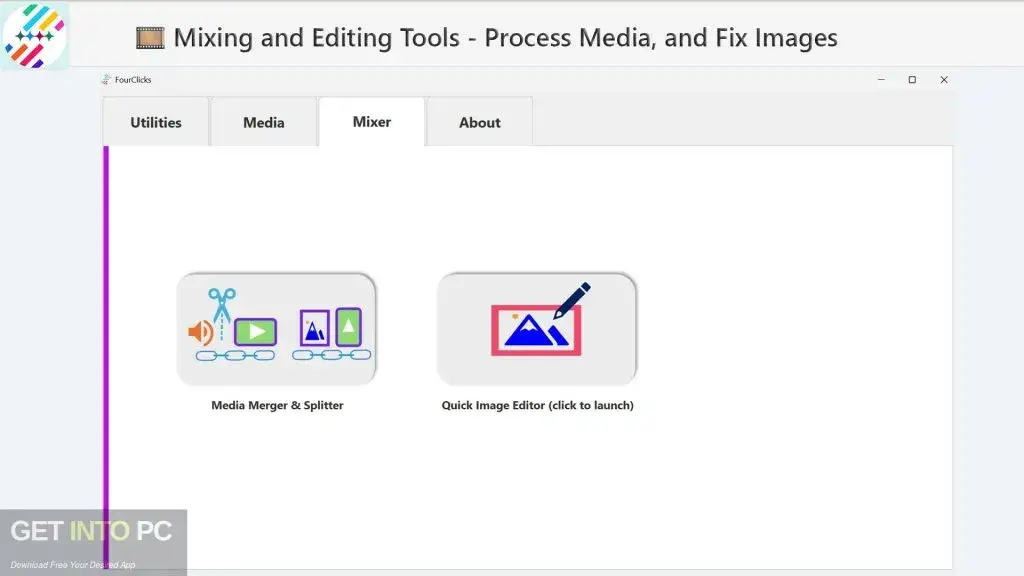
Task: Click the film strip icon in the heading
Action: pyautogui.click(x=150, y=39)
